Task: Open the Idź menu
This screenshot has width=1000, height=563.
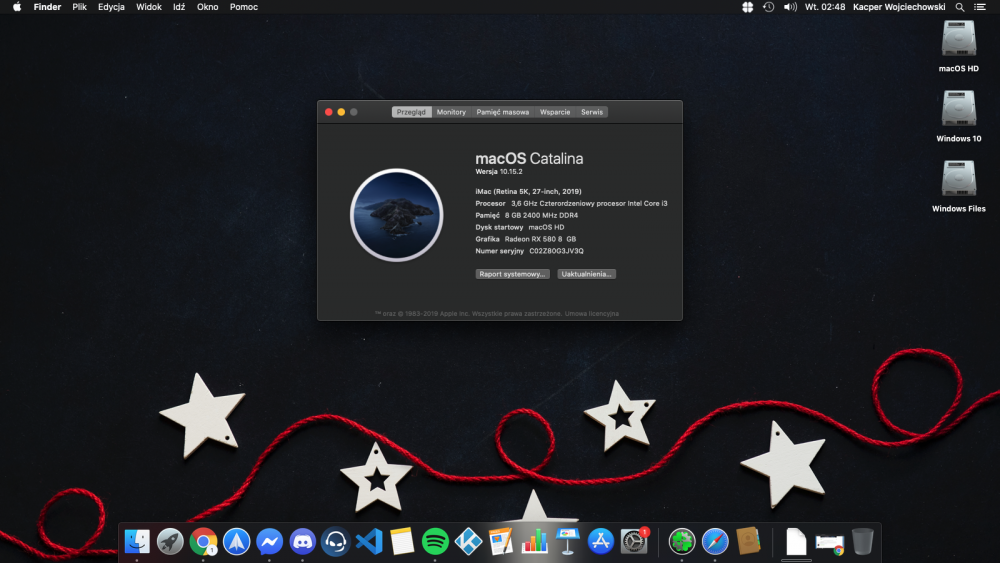Action: tap(179, 7)
